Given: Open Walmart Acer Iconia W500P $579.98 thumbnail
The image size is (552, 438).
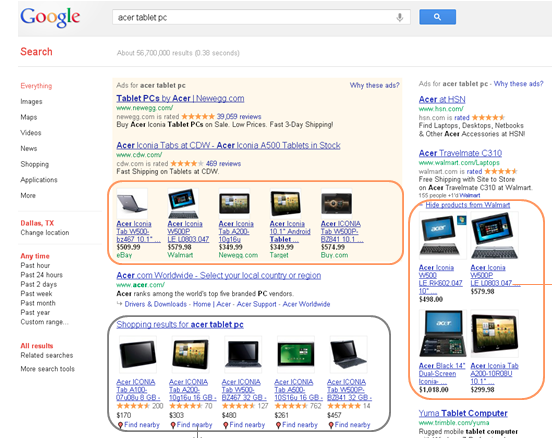Looking at the screenshot, I should point(183,204).
